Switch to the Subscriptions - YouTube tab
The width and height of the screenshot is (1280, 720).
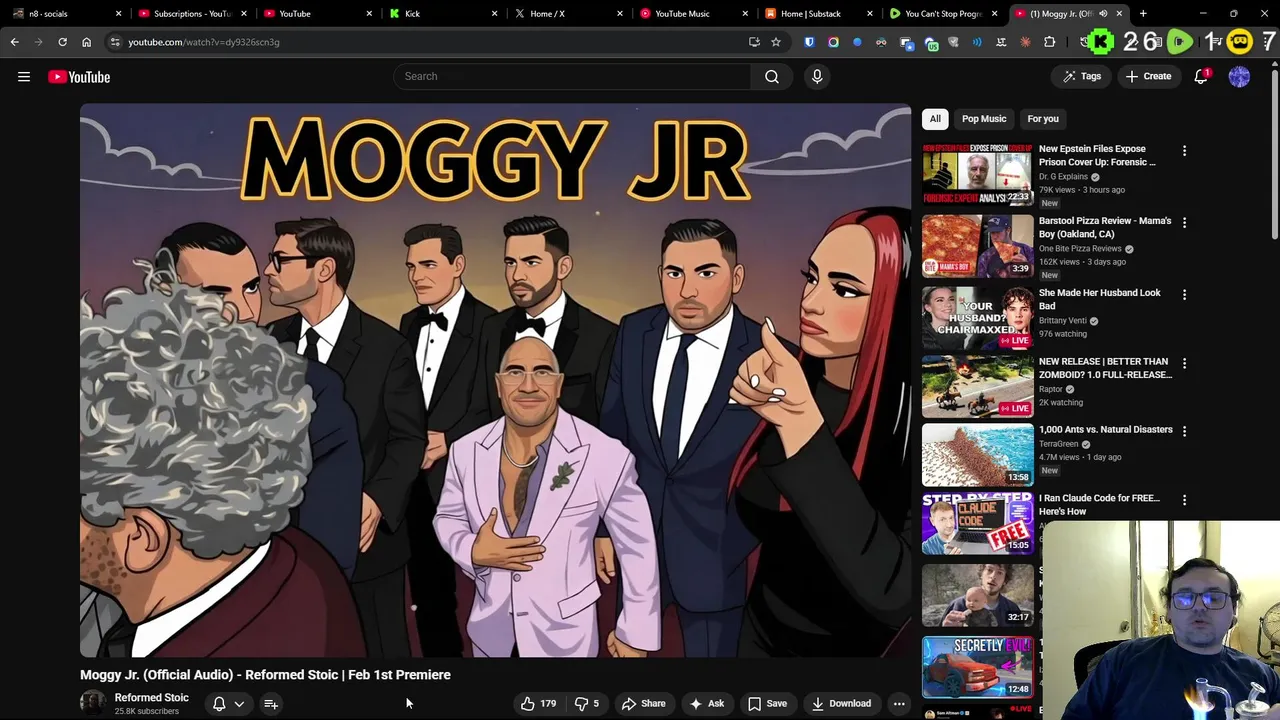tap(190, 14)
